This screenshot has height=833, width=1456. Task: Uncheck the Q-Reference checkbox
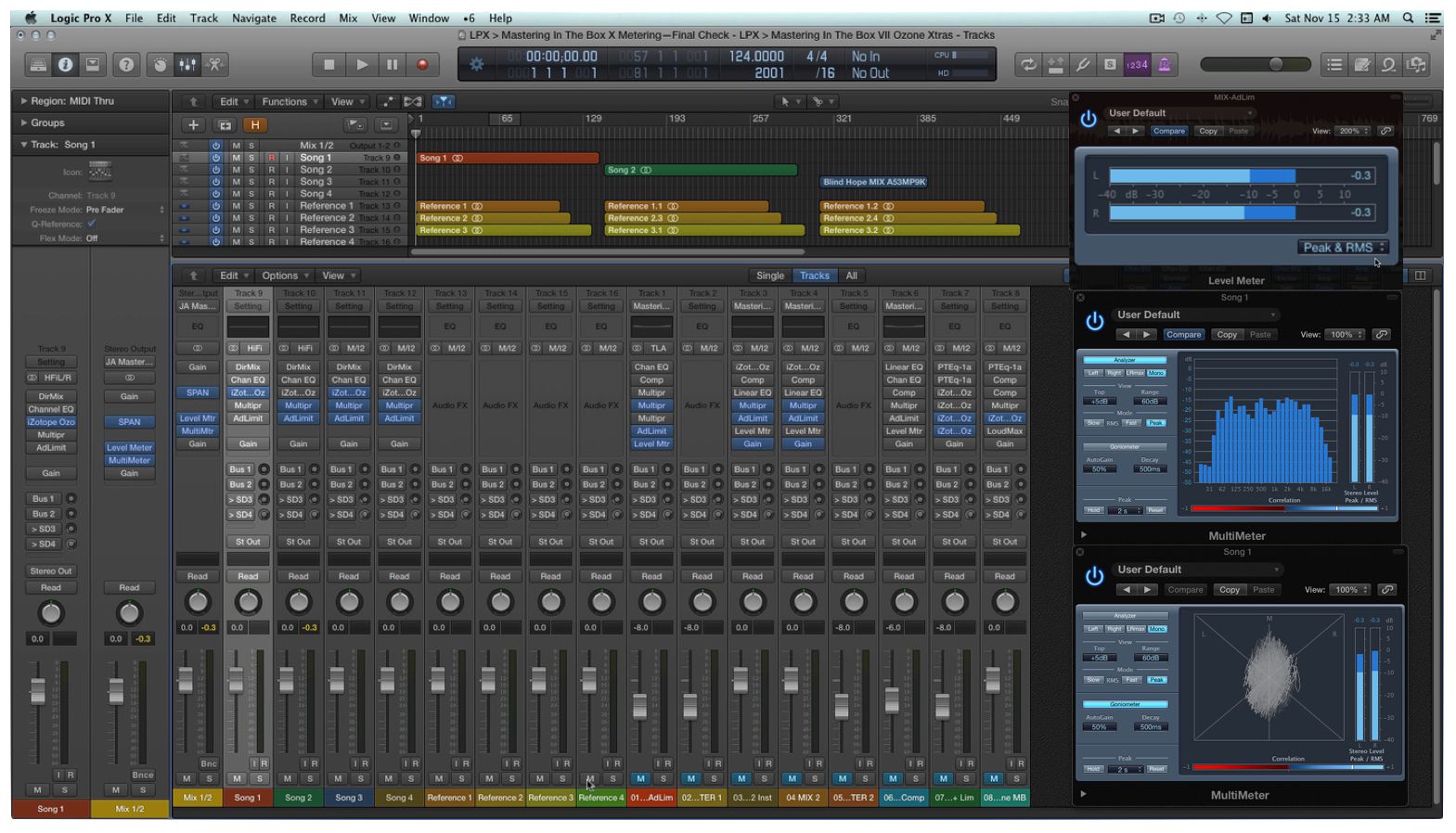click(91, 224)
